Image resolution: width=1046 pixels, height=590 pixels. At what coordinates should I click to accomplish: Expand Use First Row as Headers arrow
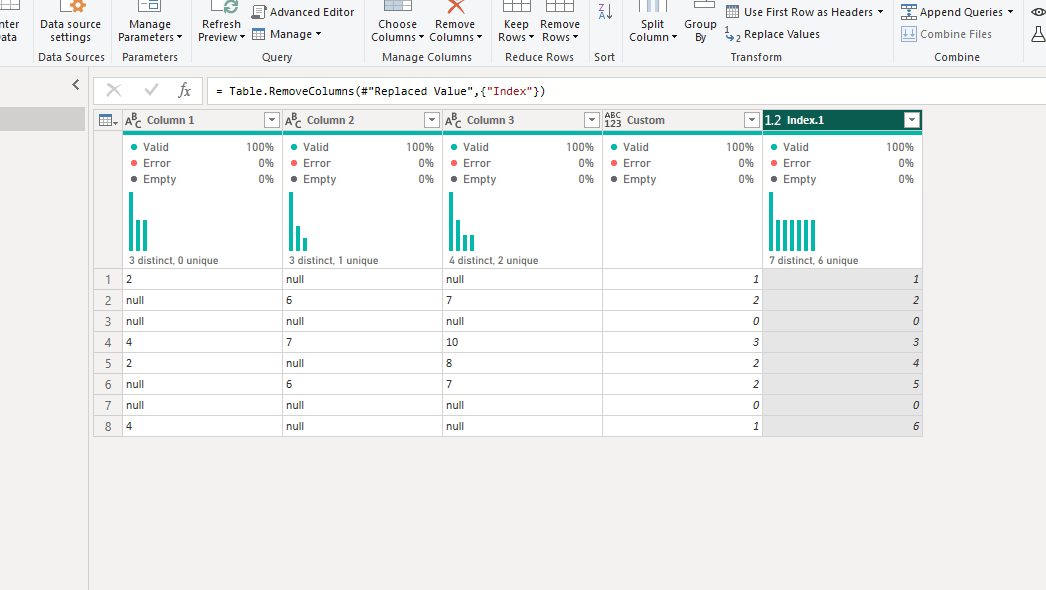[880, 12]
